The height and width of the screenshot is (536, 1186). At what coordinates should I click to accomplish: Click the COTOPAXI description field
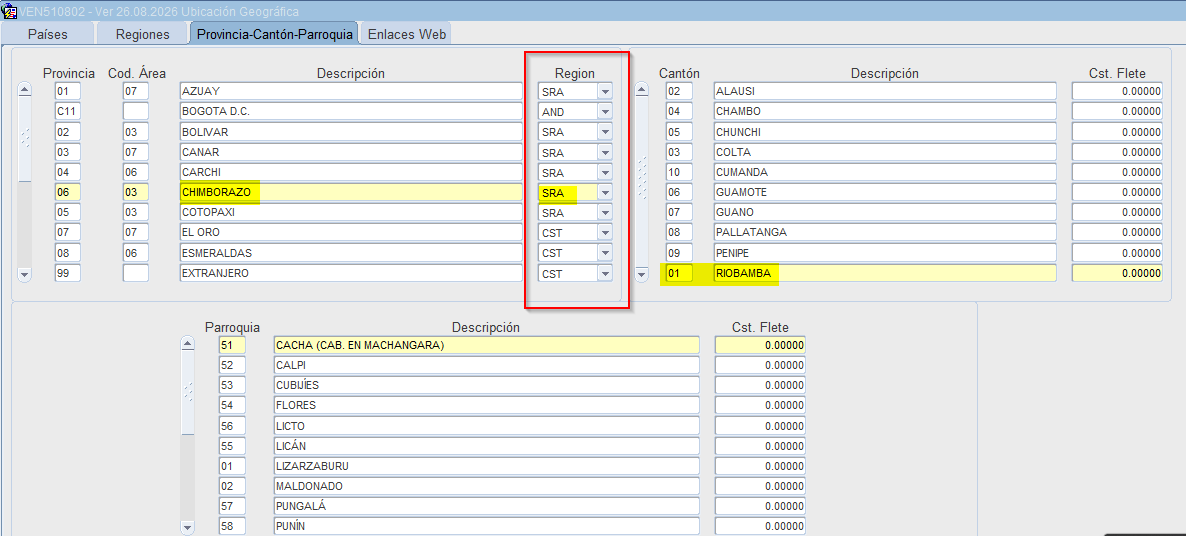351,212
